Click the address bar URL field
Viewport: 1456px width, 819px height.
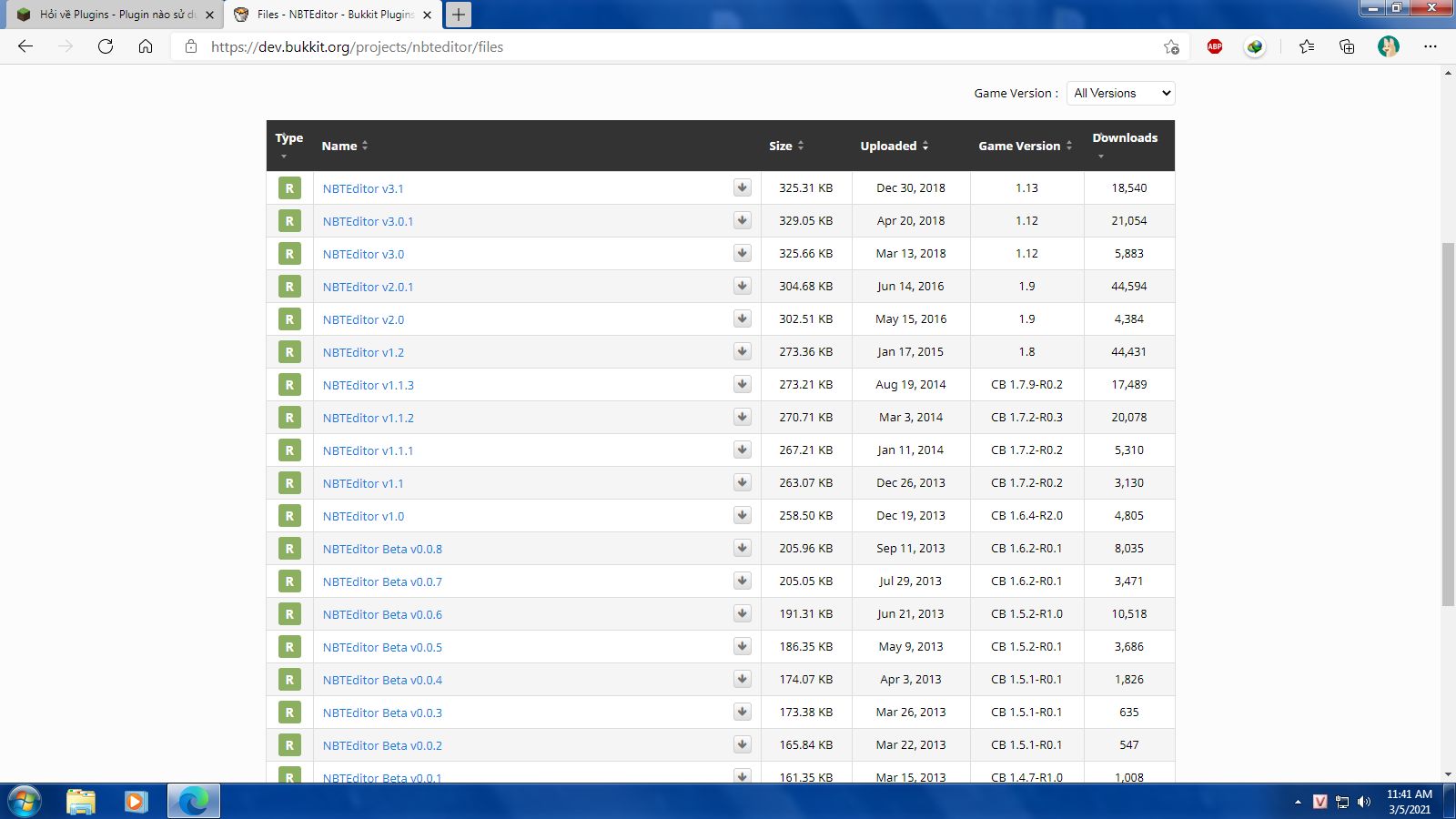pos(637,46)
